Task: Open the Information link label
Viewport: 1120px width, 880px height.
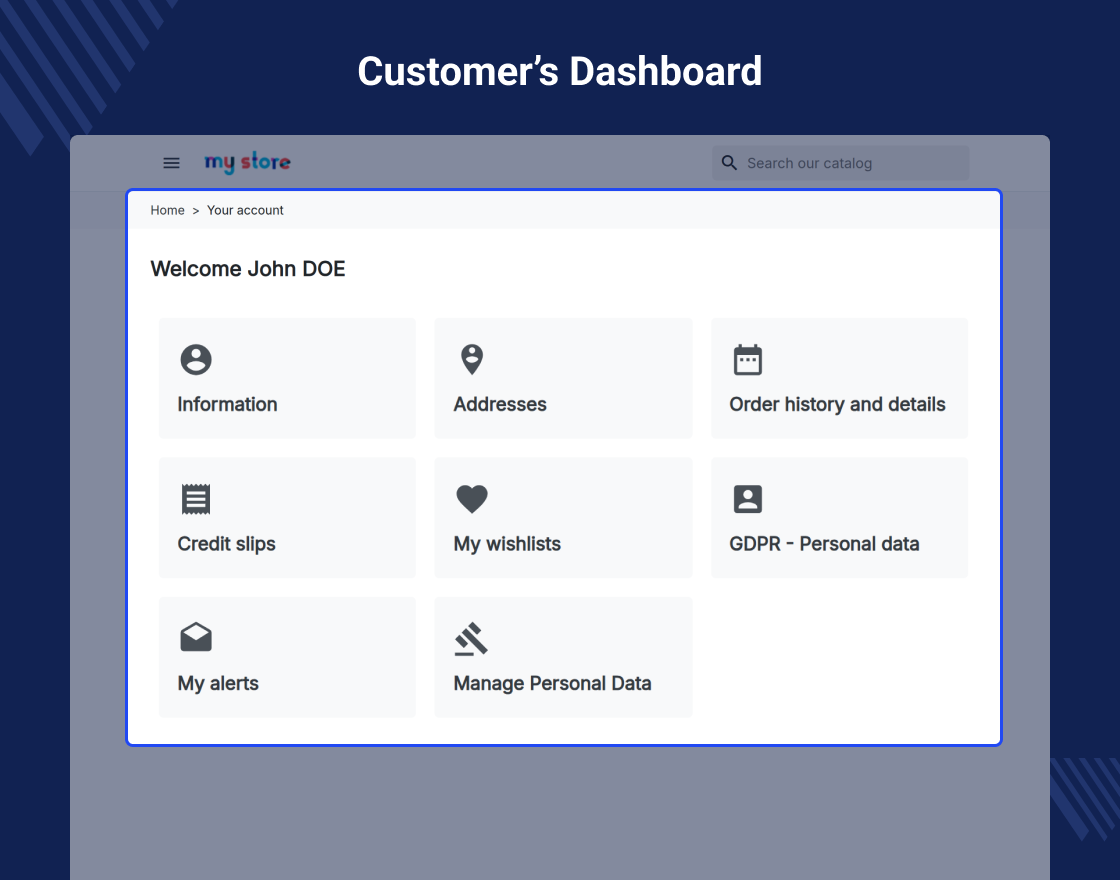Action: [x=227, y=404]
